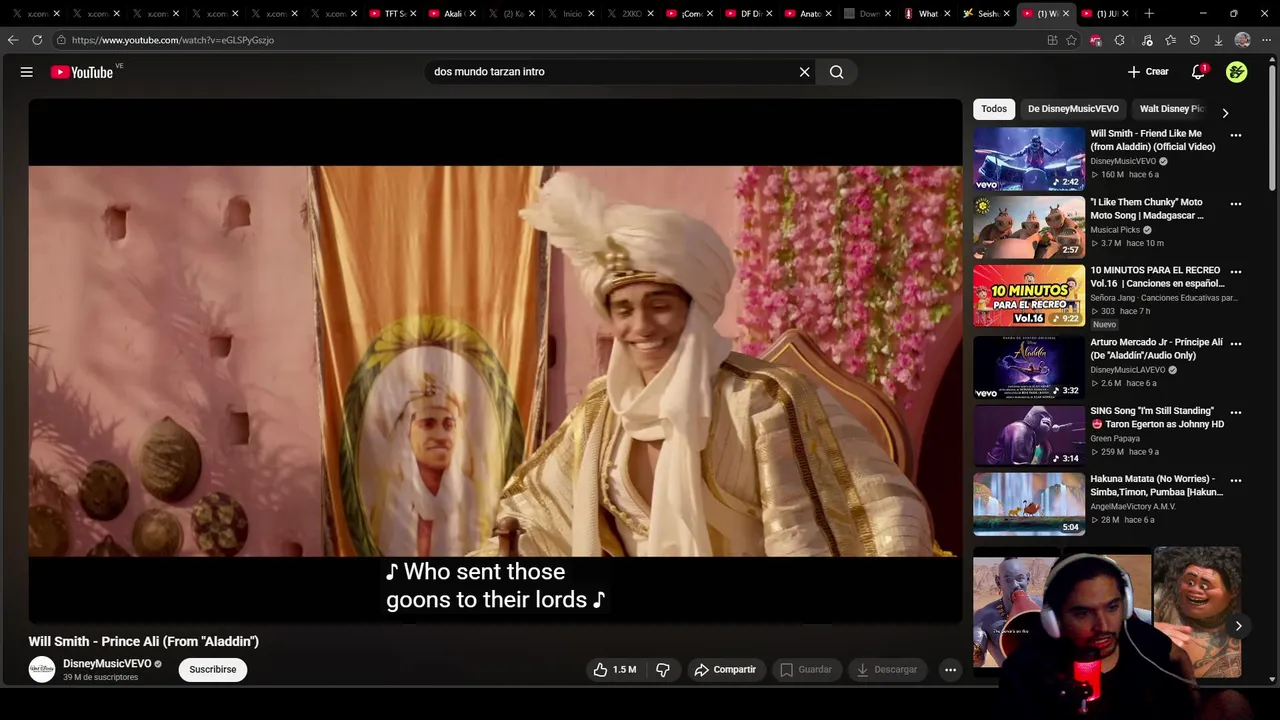Click the Guardar save button
This screenshot has height=720, width=1280.
click(x=806, y=670)
